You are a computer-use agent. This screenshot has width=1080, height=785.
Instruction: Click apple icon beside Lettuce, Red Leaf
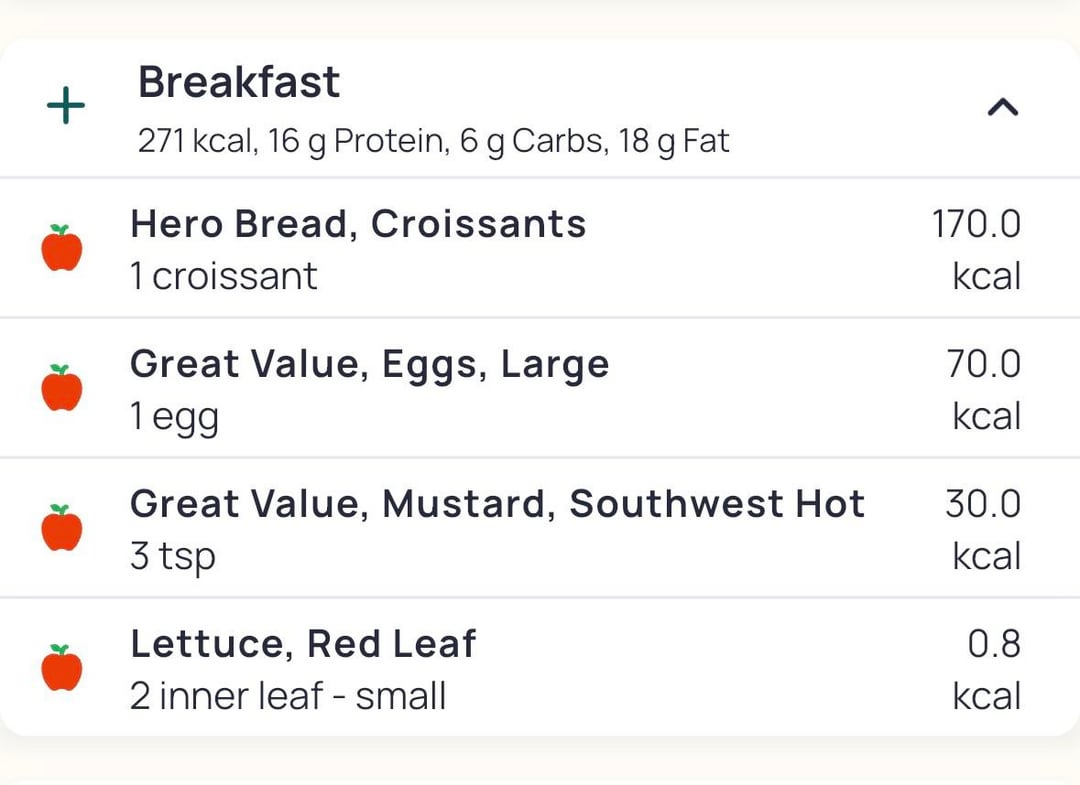pos(62,668)
